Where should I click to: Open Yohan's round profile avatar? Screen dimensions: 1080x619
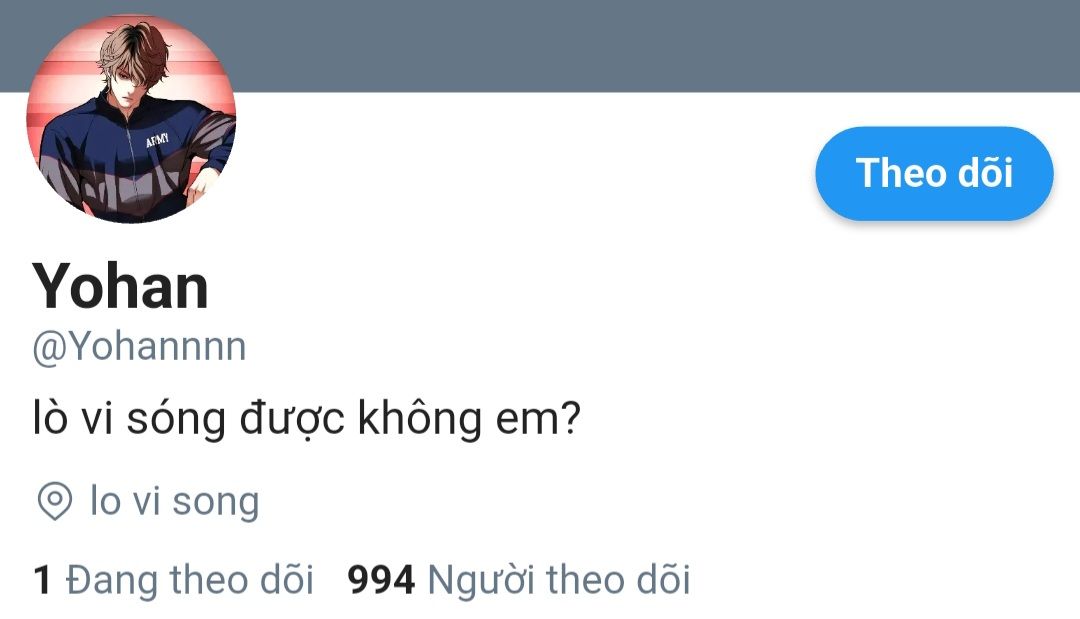coord(131,118)
